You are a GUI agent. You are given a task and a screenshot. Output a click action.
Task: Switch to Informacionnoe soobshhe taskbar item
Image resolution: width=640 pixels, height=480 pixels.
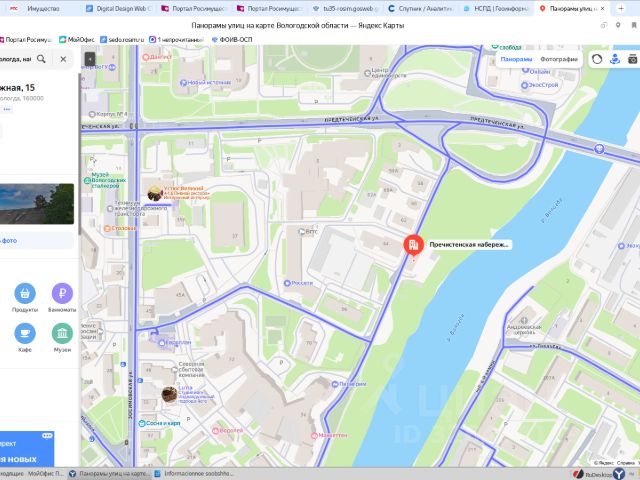(194, 473)
